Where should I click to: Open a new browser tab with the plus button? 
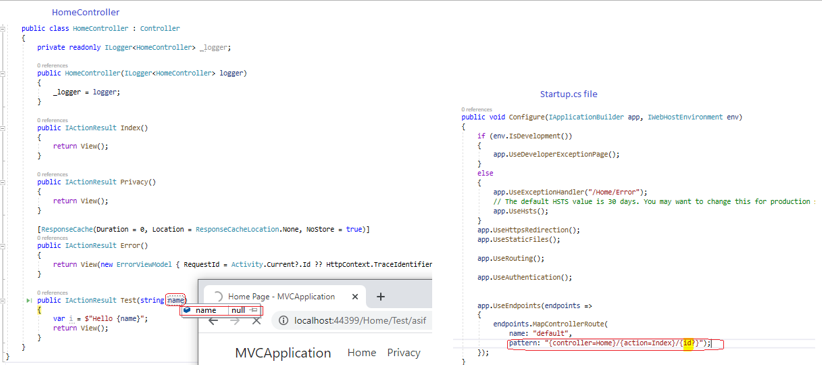[x=381, y=296]
